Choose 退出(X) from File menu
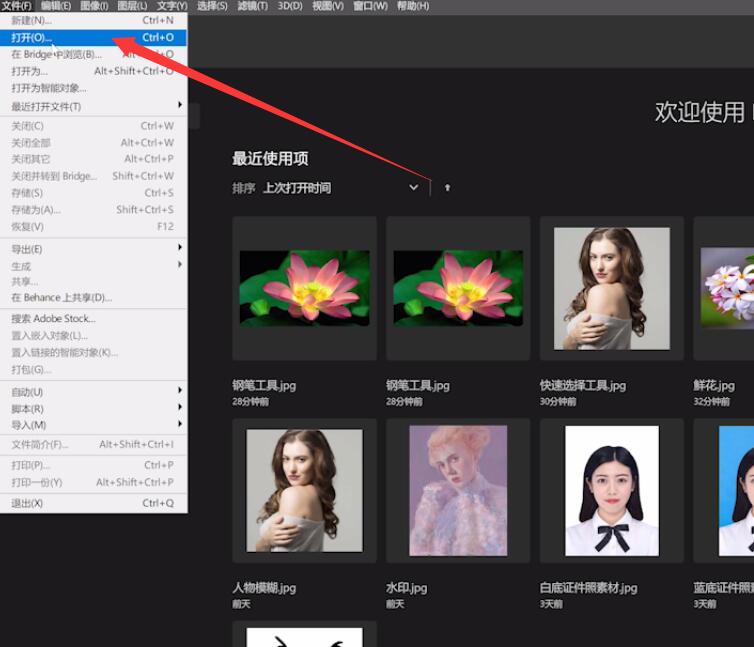The width and height of the screenshot is (754, 647). pyautogui.click(x=93, y=503)
